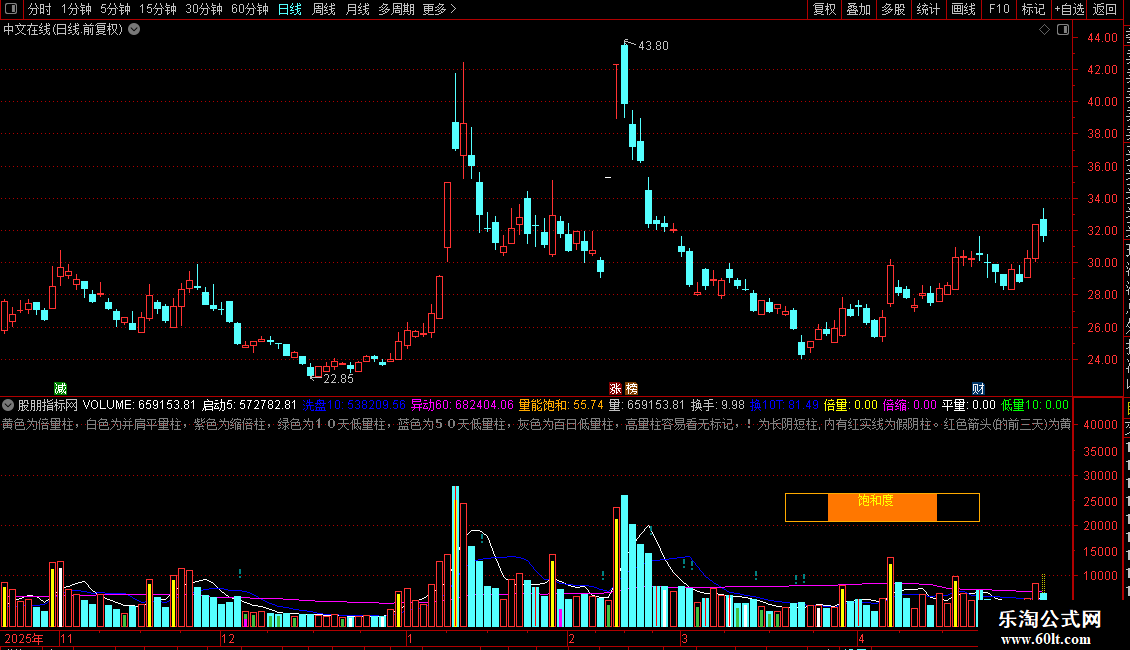Click the 榜 marker icon
The height and width of the screenshot is (650, 1130).
click(631, 388)
